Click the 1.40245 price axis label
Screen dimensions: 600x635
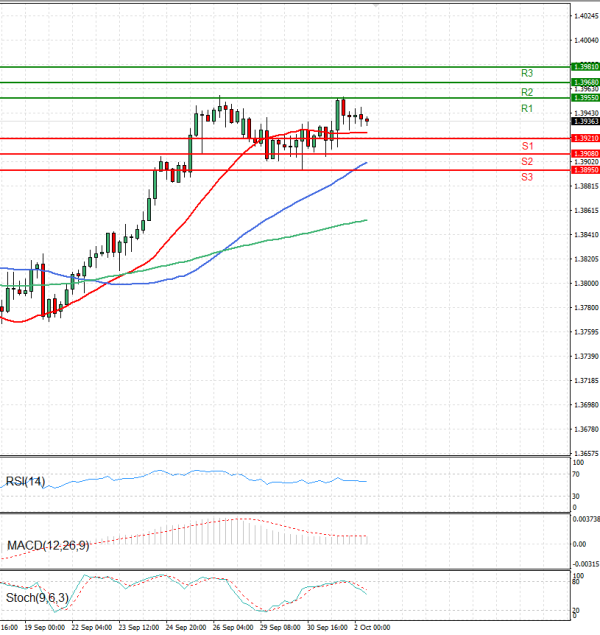tap(585, 16)
